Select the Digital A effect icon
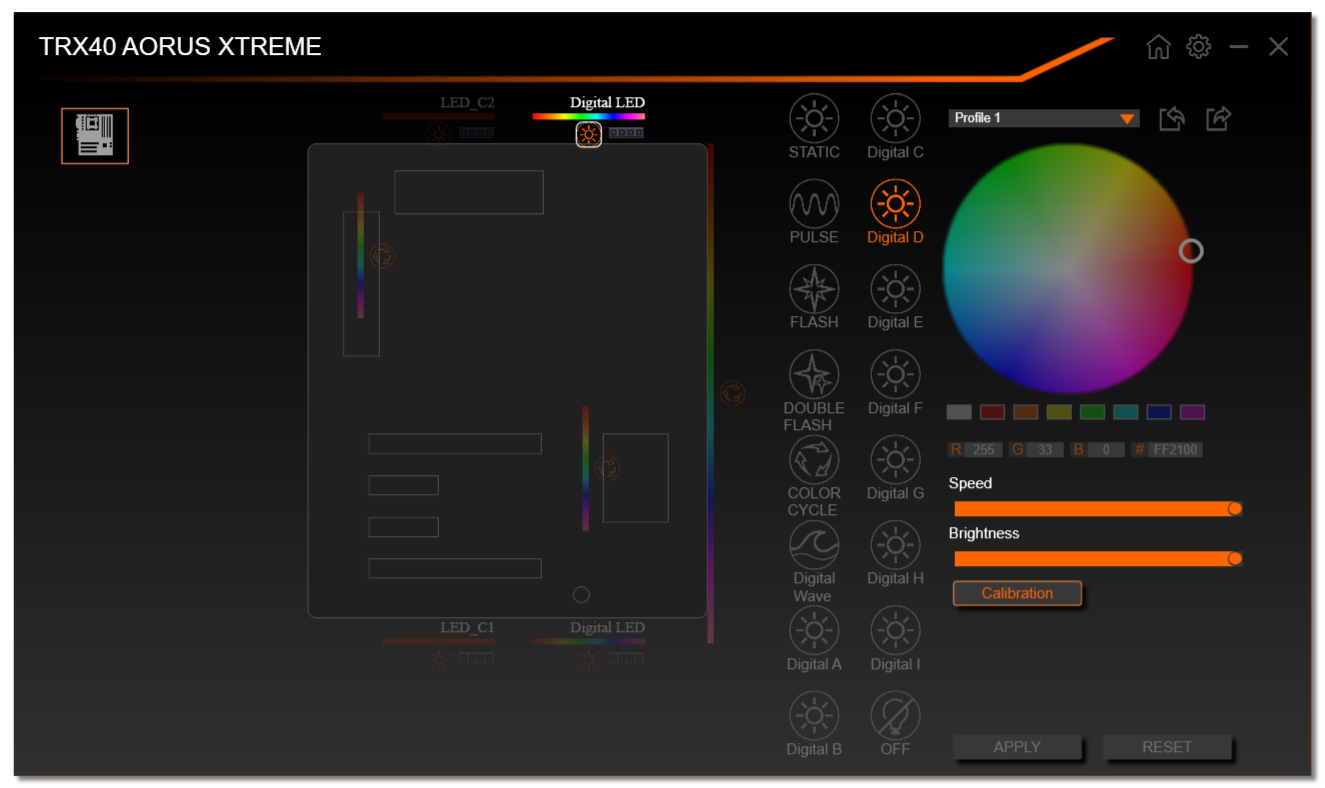The image size is (1325, 788). tap(814, 631)
